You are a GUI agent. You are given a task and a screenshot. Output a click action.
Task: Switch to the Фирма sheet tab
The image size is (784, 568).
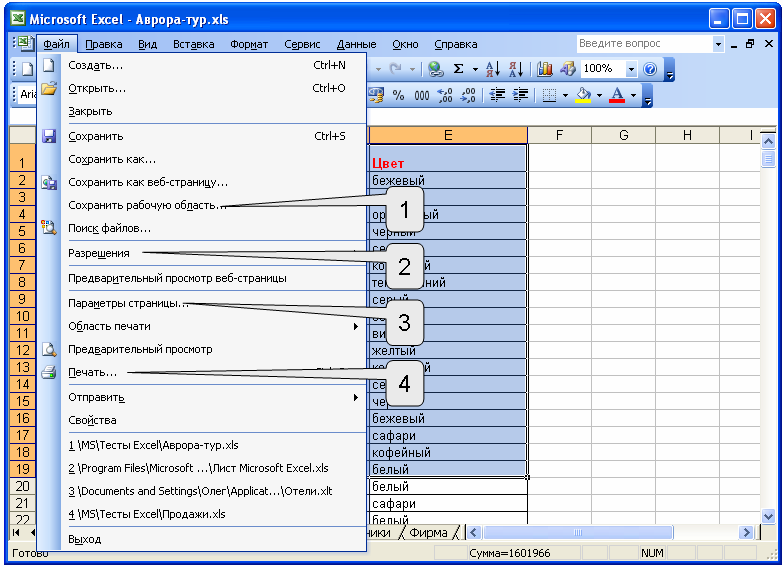pyautogui.click(x=428, y=533)
